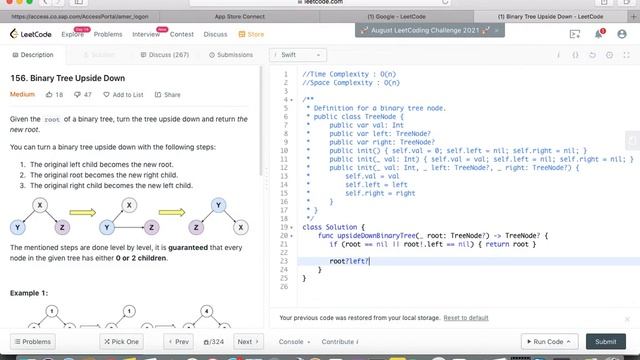640x360 pixels.
Task: Open the Solution tab
Action: [x=99, y=55]
